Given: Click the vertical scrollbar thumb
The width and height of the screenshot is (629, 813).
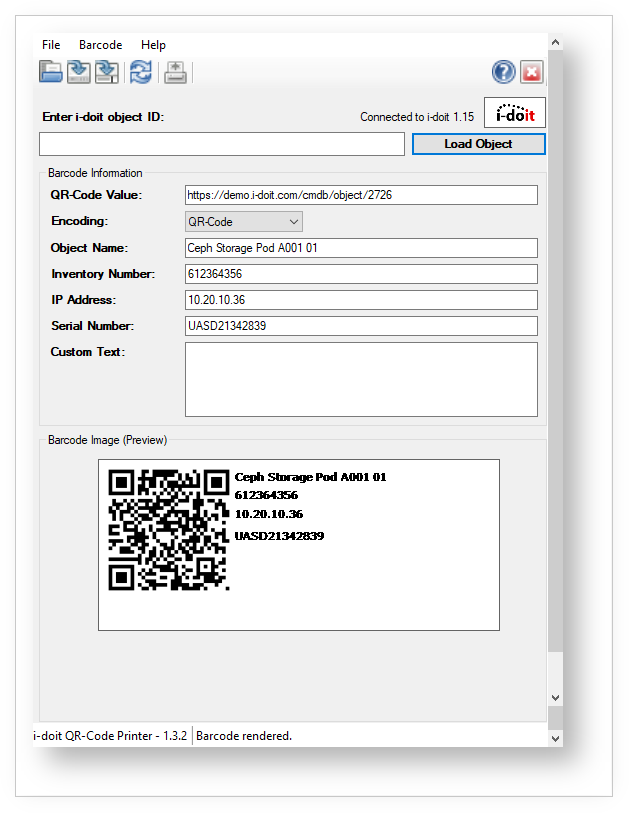Looking at the screenshot, I should 555,351.
